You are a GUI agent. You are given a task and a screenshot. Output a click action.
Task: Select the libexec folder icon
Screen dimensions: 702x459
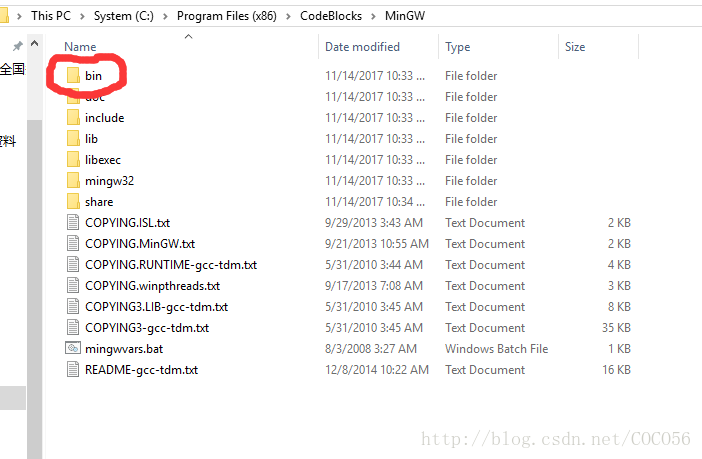pyautogui.click(x=72, y=160)
